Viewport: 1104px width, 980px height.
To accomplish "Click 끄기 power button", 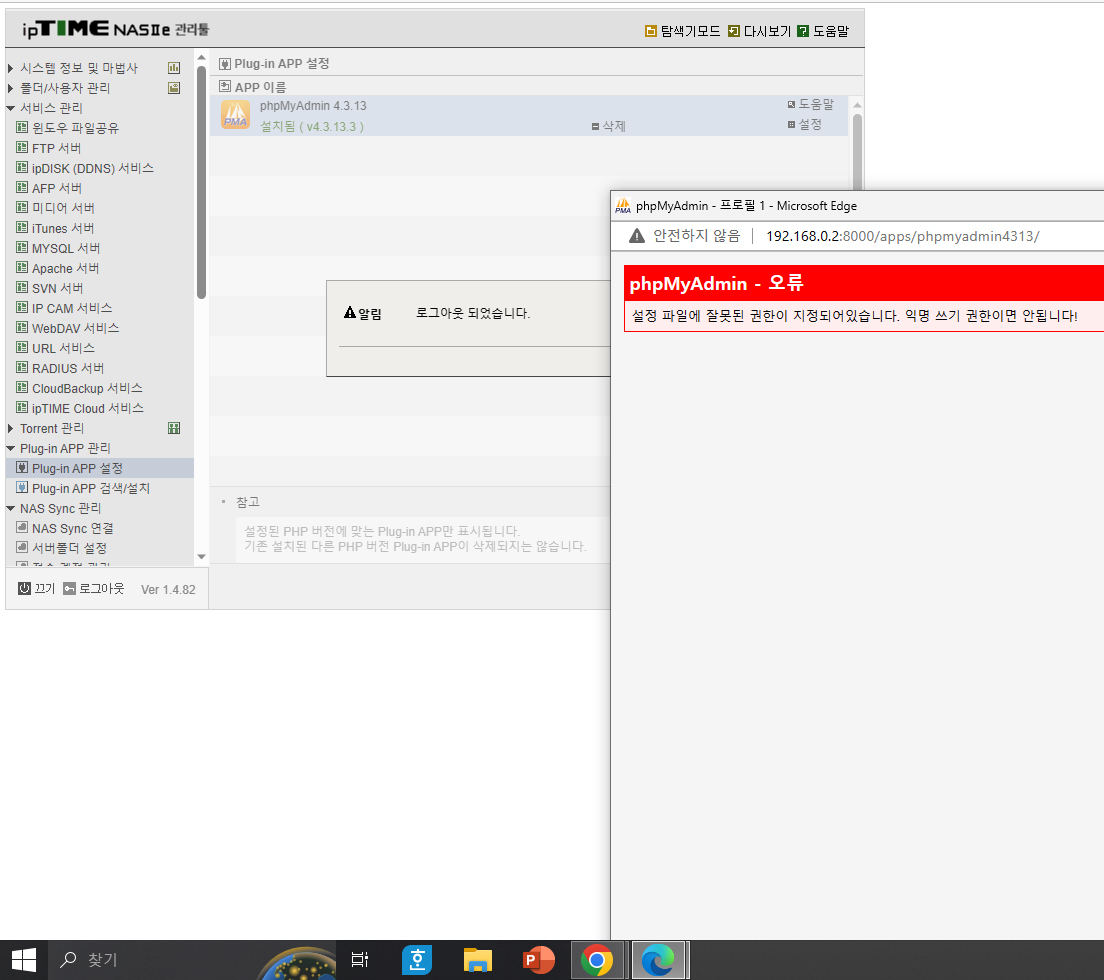I will coord(37,589).
